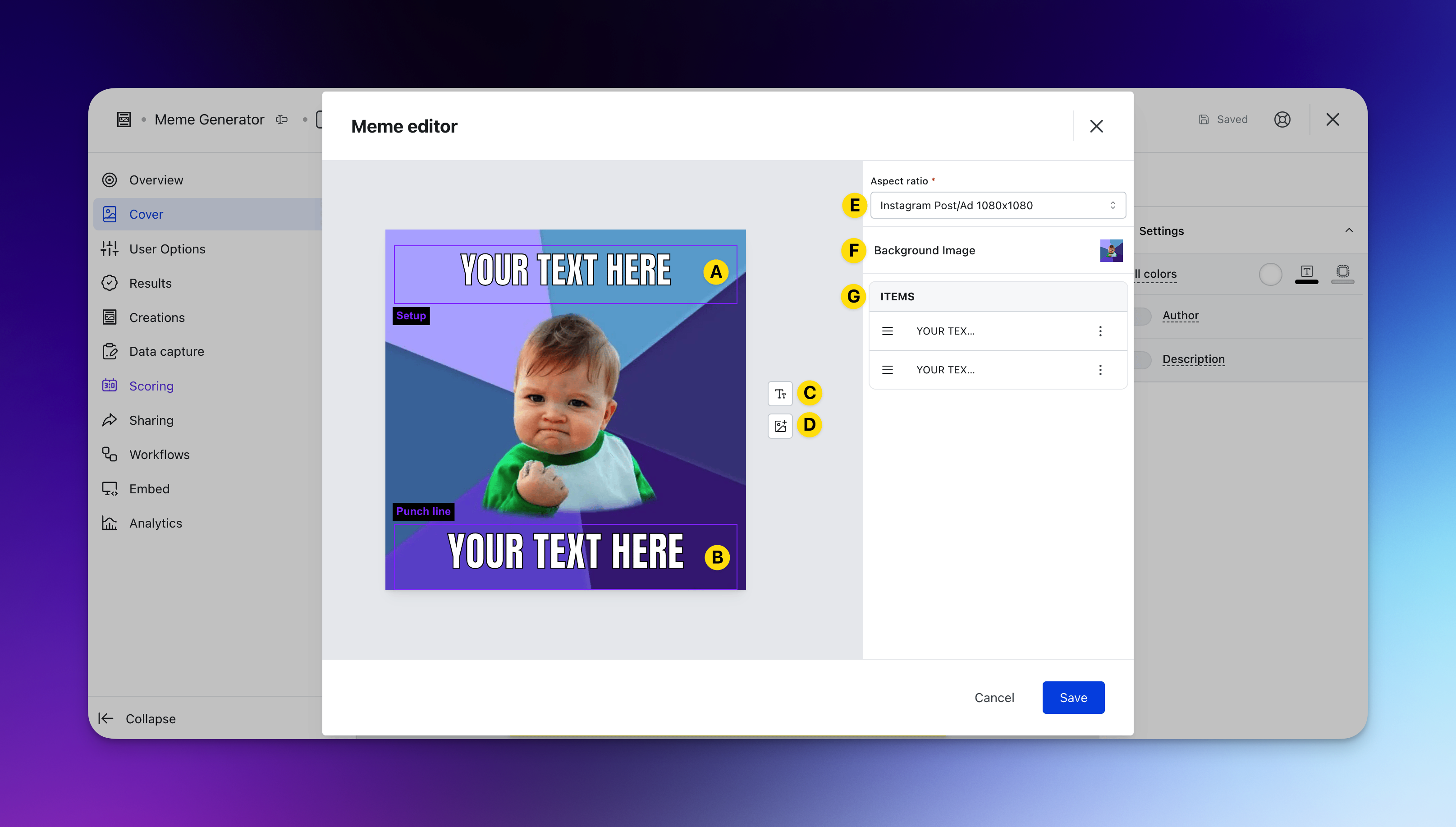This screenshot has width=1456, height=827.
Task: Toggle the Description switch
Action: click(x=1142, y=359)
